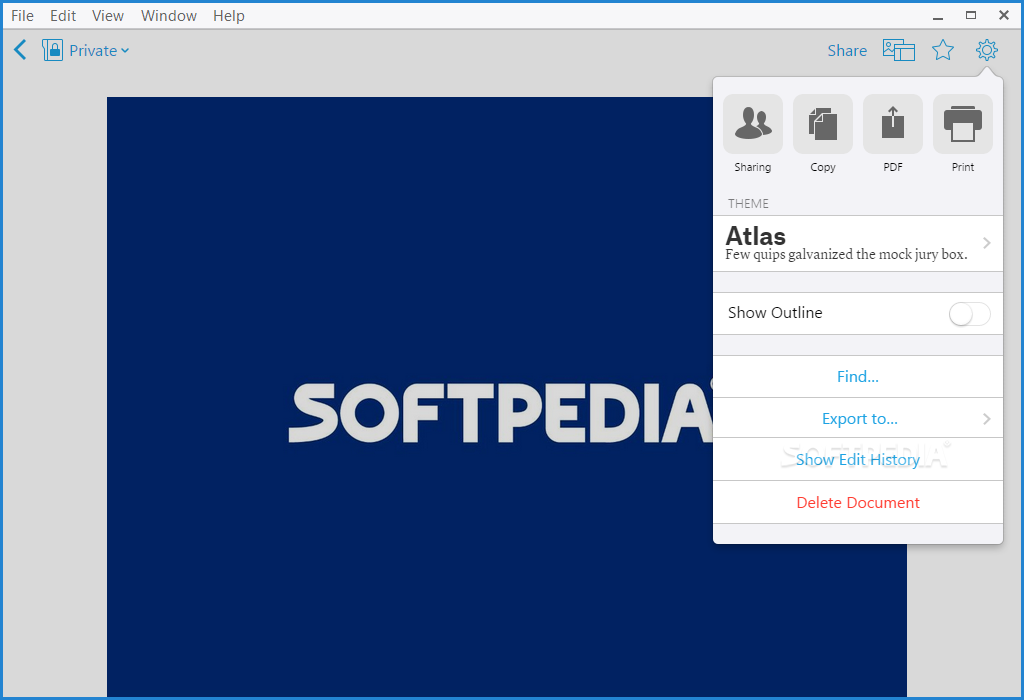The image size is (1024, 700).
Task: Go back using the left arrow icon
Action: tap(20, 50)
